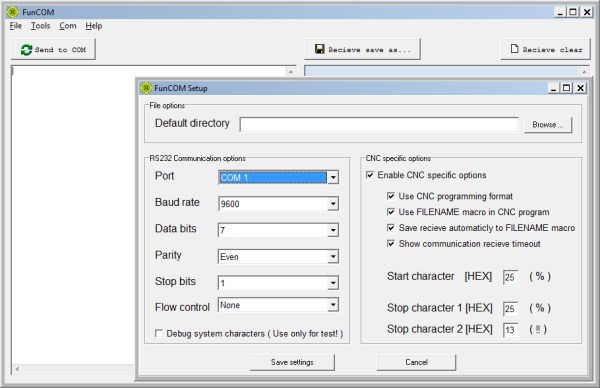Toggle Save recieve automaticly to FILENAME macro

tap(391, 228)
